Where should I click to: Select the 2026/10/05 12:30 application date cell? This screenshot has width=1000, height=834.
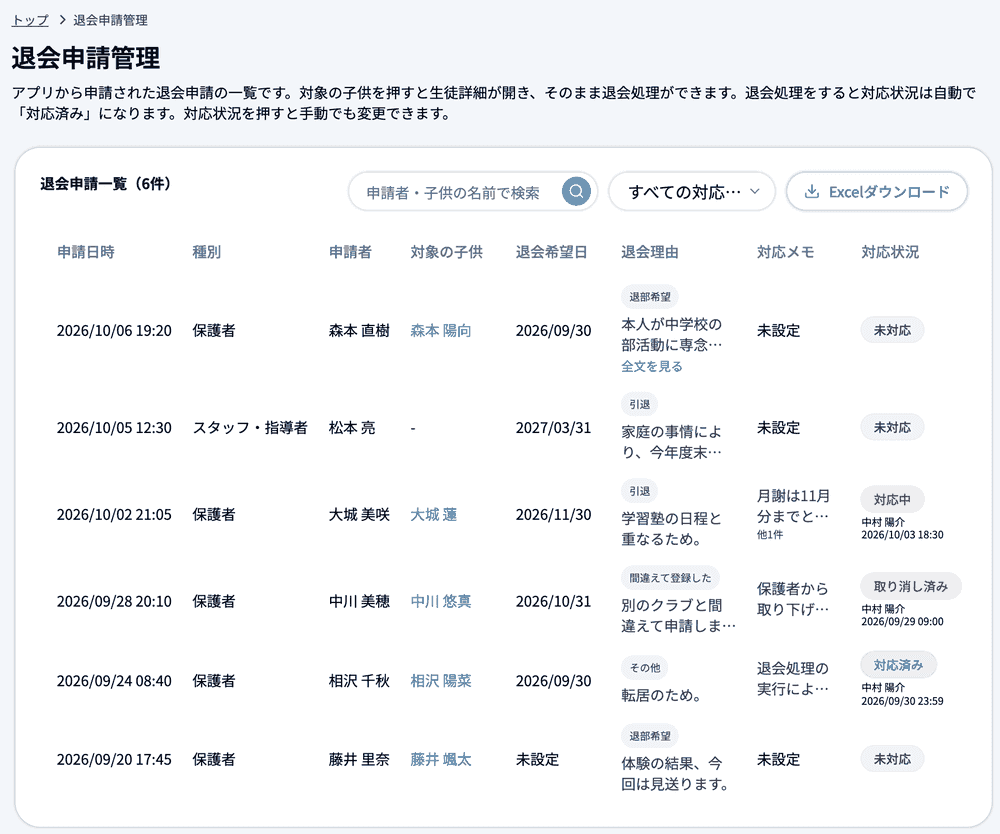[114, 428]
